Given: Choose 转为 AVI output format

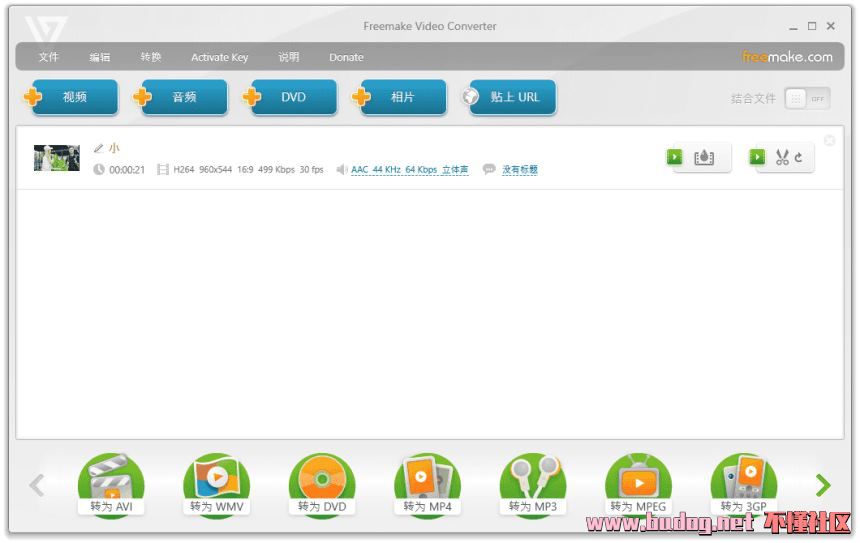Looking at the screenshot, I should click(111, 485).
